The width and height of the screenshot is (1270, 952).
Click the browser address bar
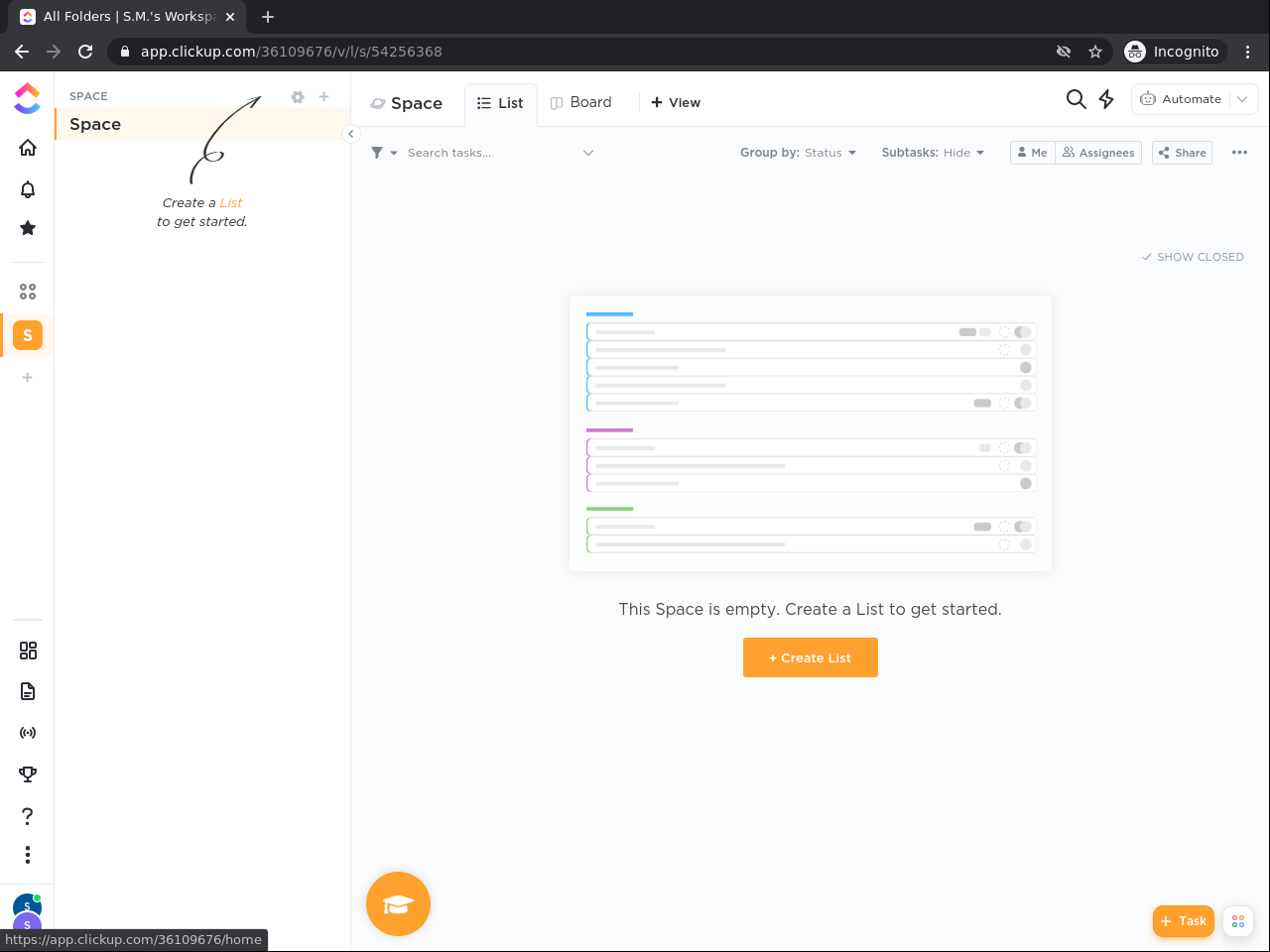point(585,52)
